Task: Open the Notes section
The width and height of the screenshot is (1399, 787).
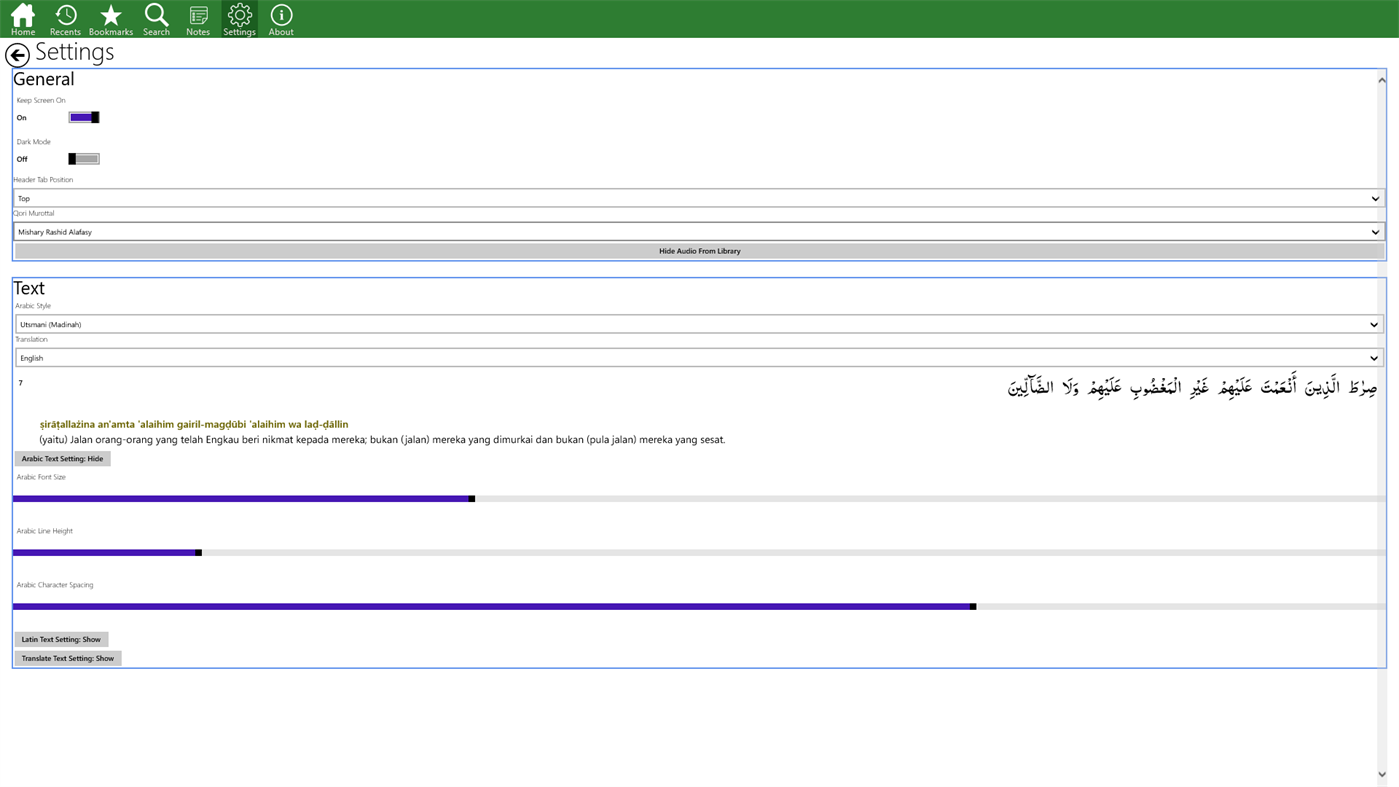Action: pyautogui.click(x=197, y=17)
